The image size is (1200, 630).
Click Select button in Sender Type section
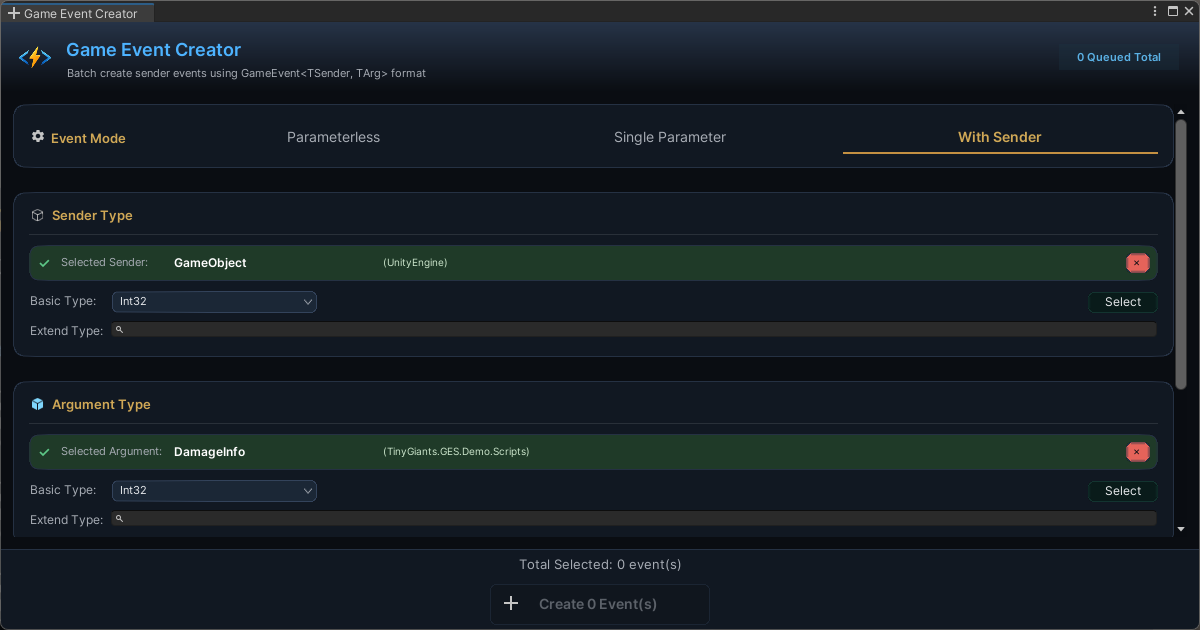point(1123,302)
